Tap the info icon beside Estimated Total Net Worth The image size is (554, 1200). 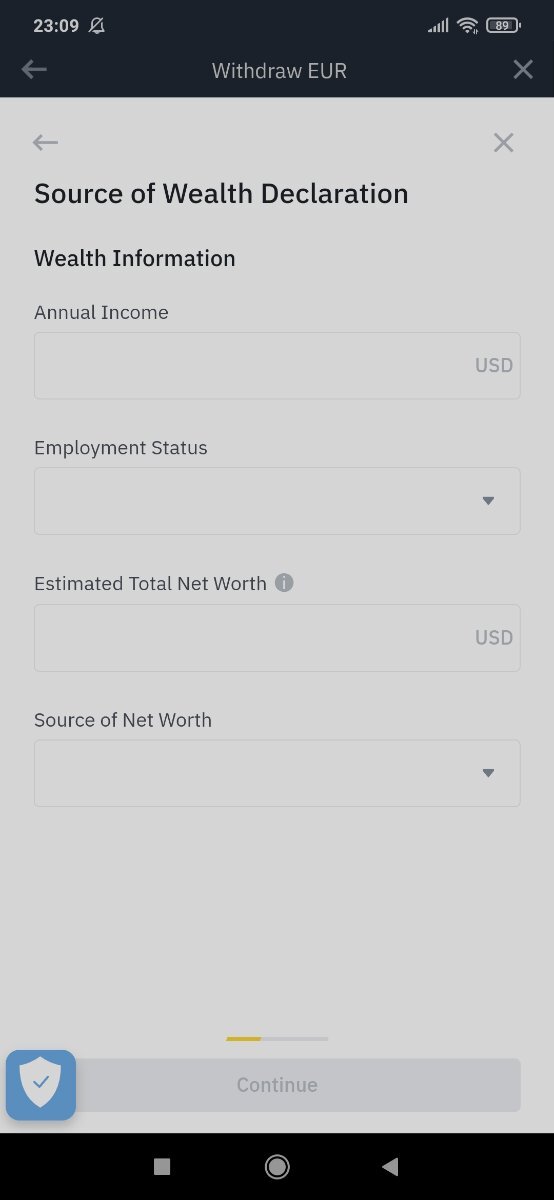284,582
